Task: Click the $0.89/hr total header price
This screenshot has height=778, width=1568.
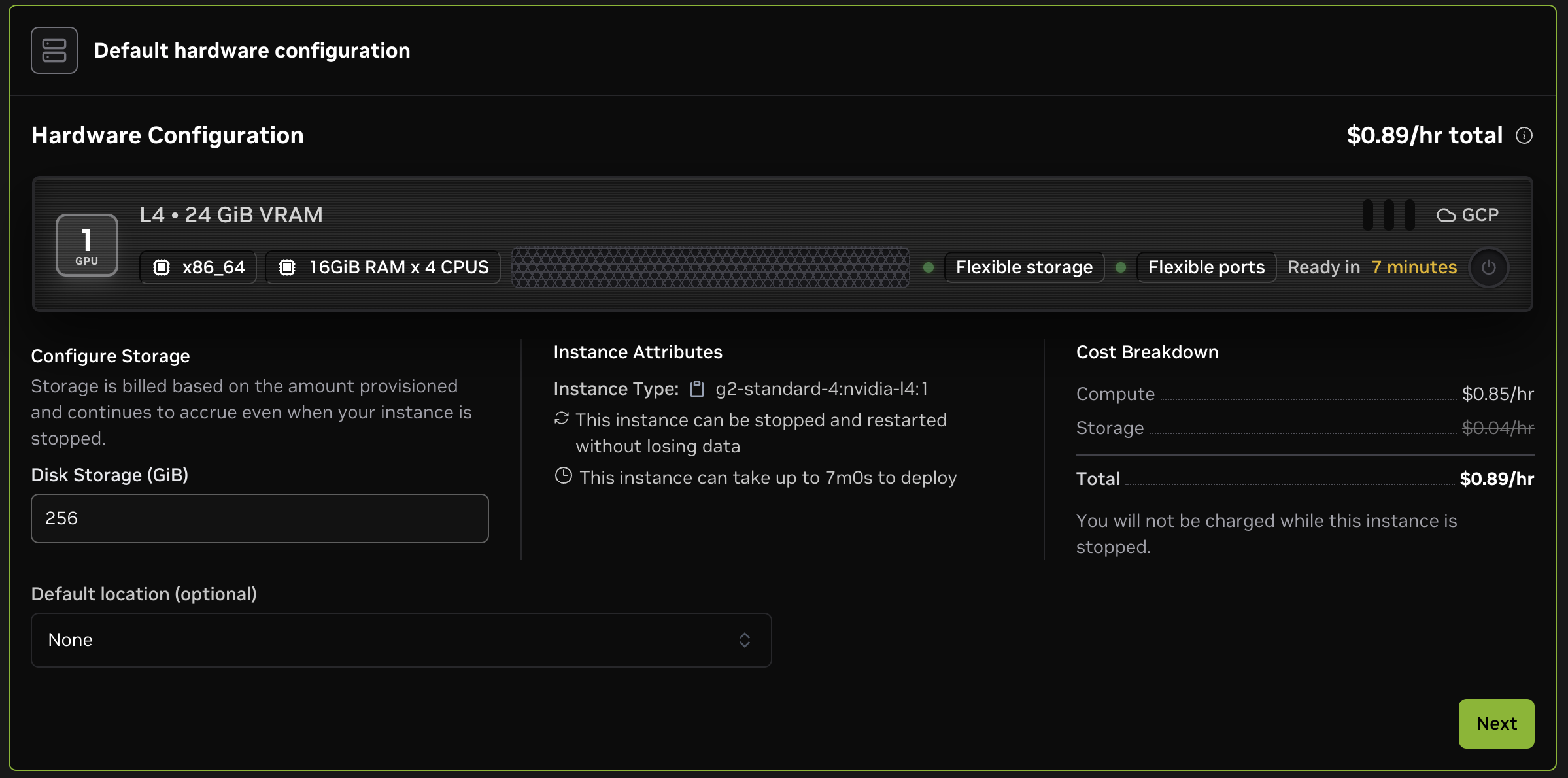Action: click(1425, 135)
